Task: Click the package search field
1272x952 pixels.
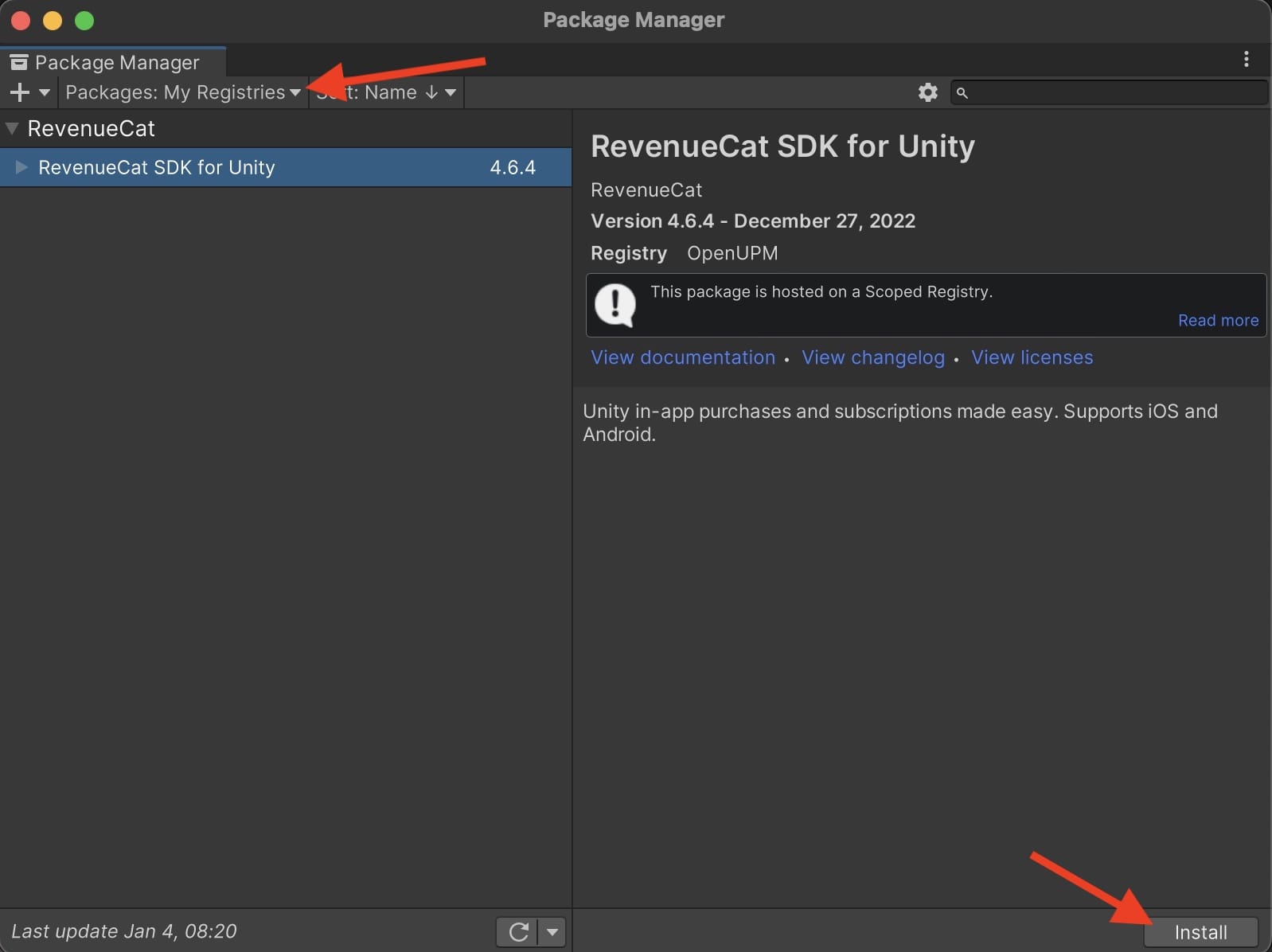Action: (x=1114, y=92)
